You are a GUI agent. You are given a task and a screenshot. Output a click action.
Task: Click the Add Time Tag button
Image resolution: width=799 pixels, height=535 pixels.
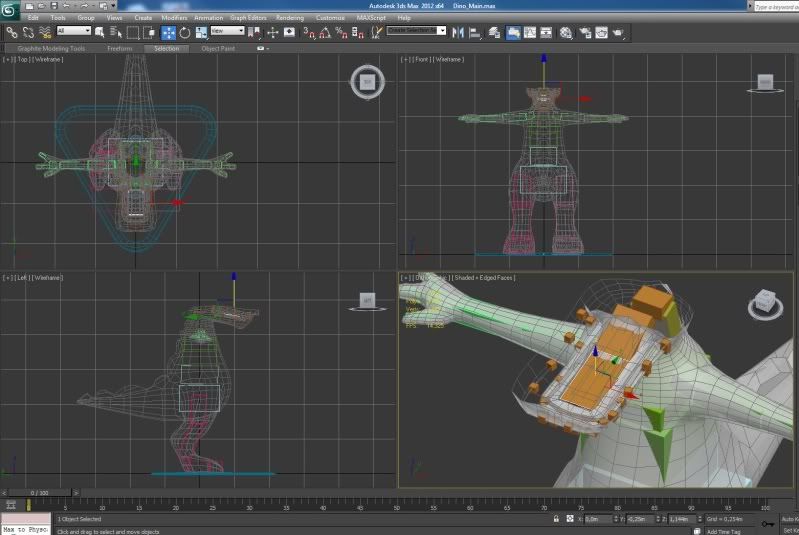724,531
